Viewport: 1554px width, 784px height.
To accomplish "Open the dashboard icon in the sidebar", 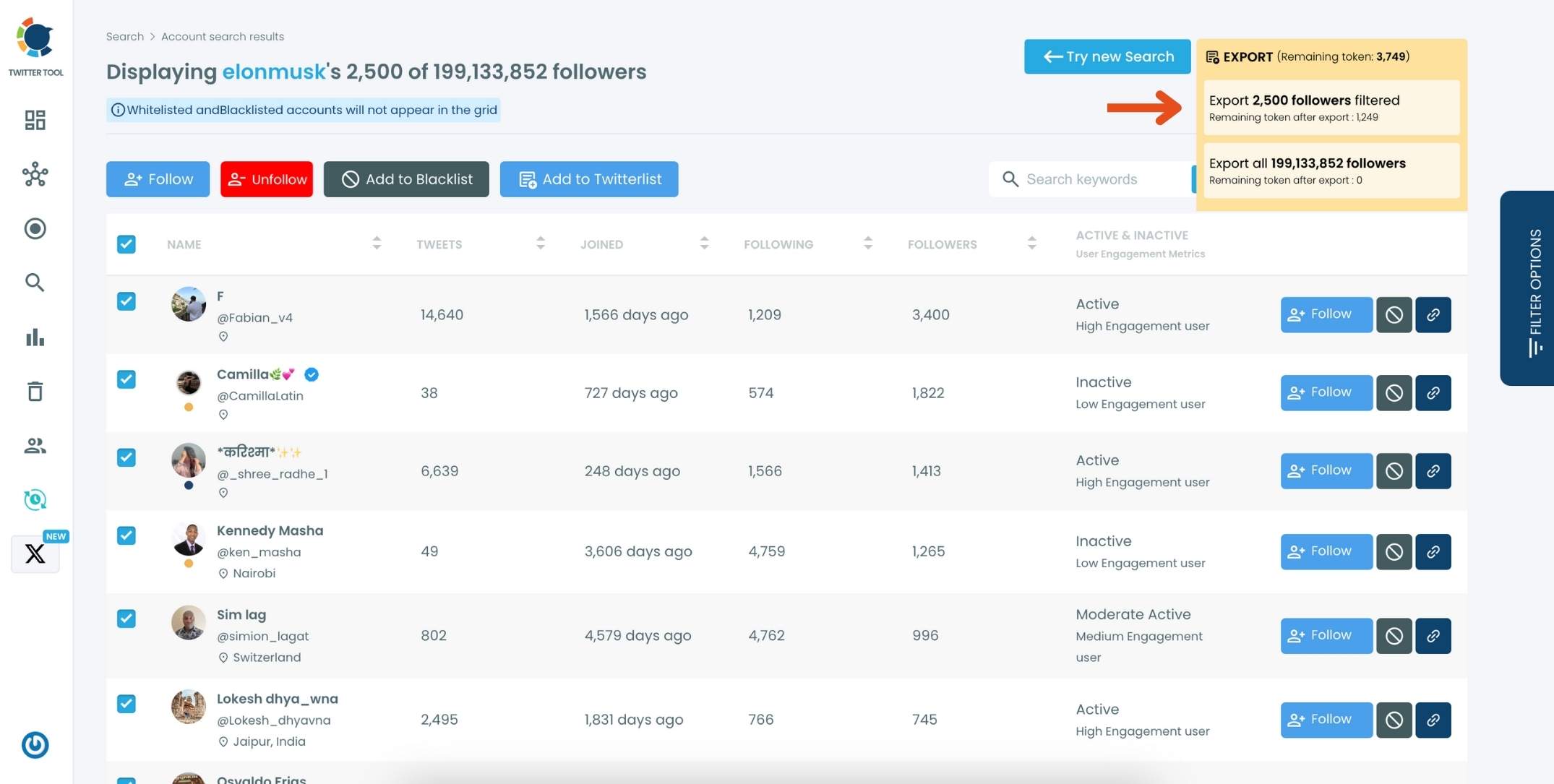I will point(34,120).
